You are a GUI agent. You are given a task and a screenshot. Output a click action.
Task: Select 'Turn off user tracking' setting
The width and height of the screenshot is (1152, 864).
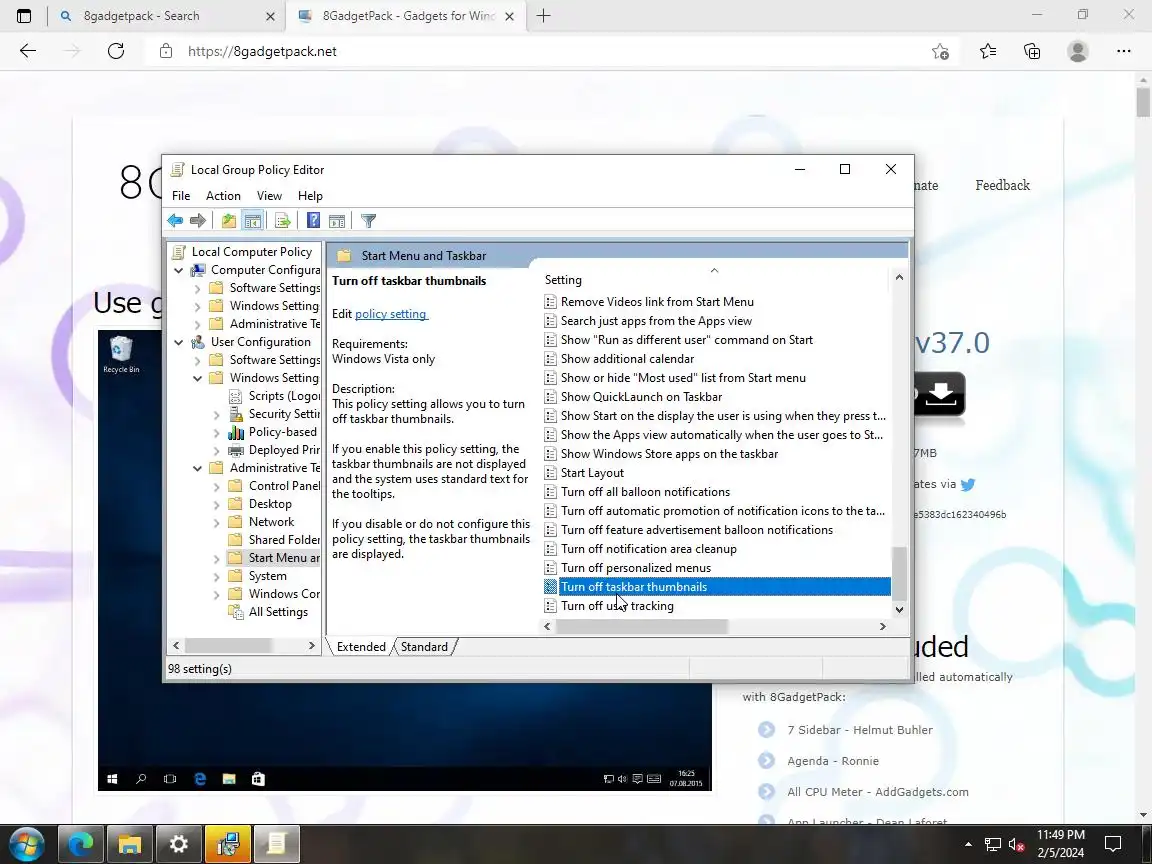point(617,606)
